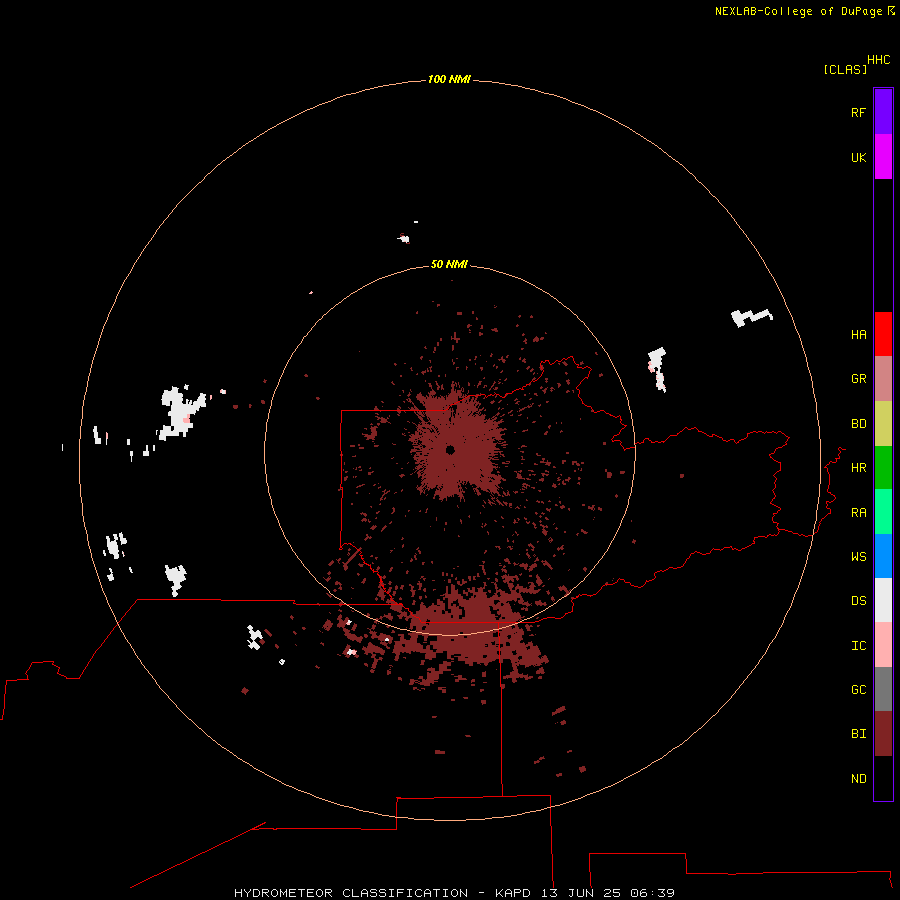The height and width of the screenshot is (900, 900).
Task: Pick the yellow BD legend swatch
Action: pyautogui.click(x=883, y=424)
